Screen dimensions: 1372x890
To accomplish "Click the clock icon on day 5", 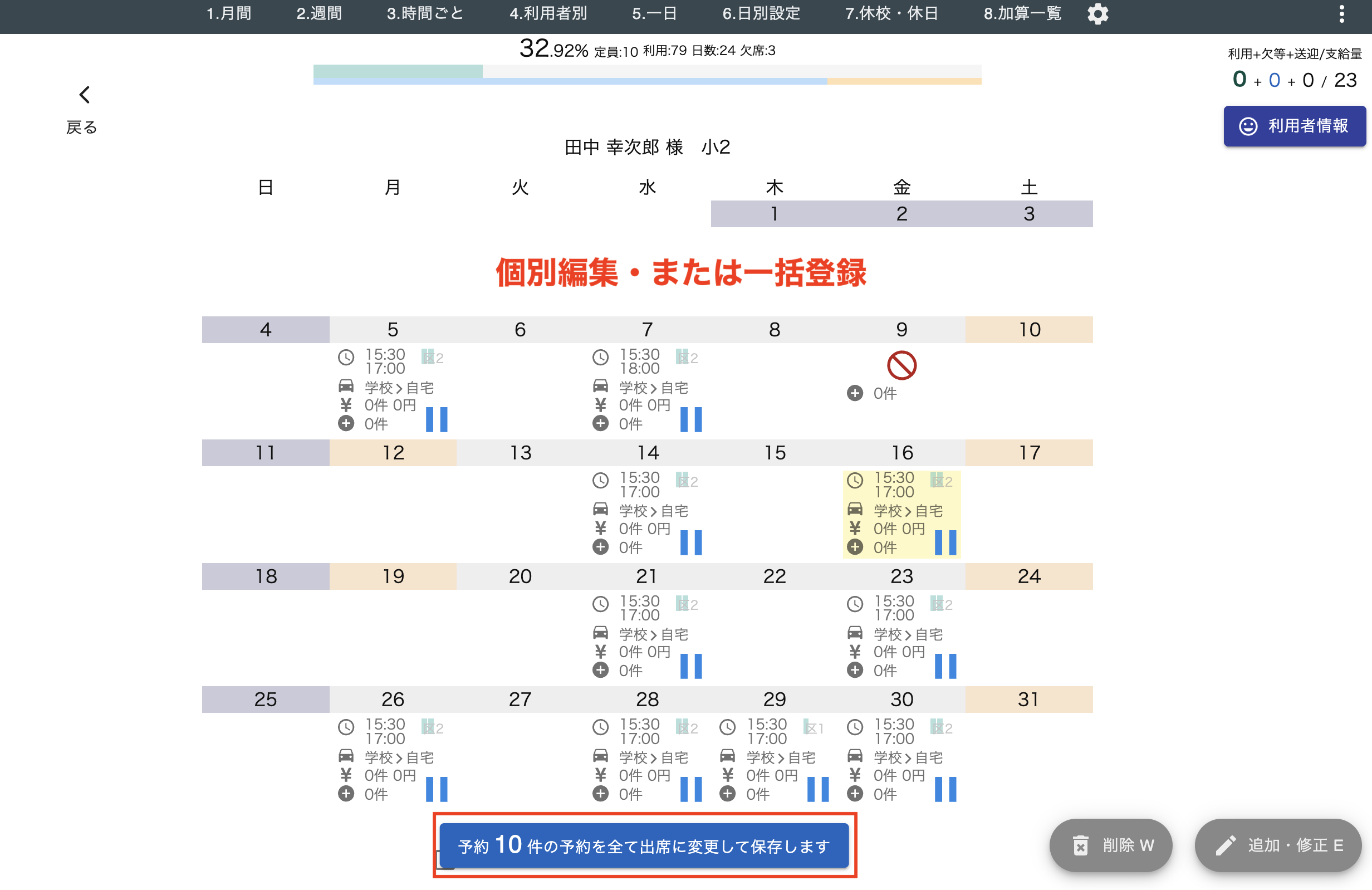I will coord(346,358).
